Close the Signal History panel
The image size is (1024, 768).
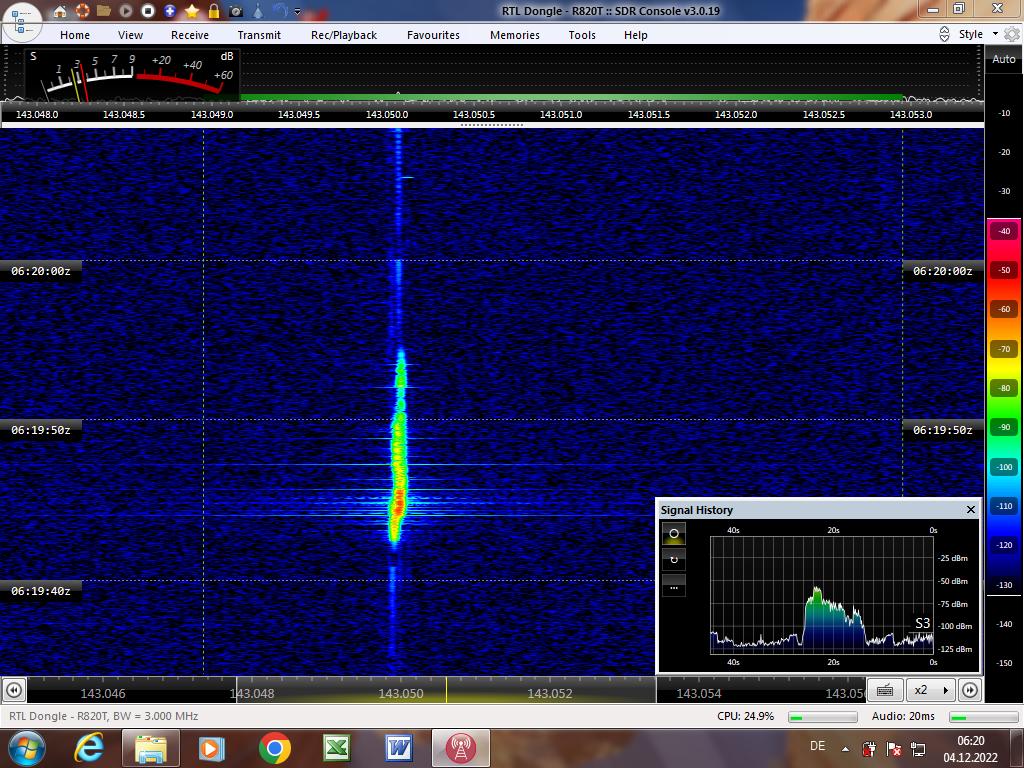point(970,509)
